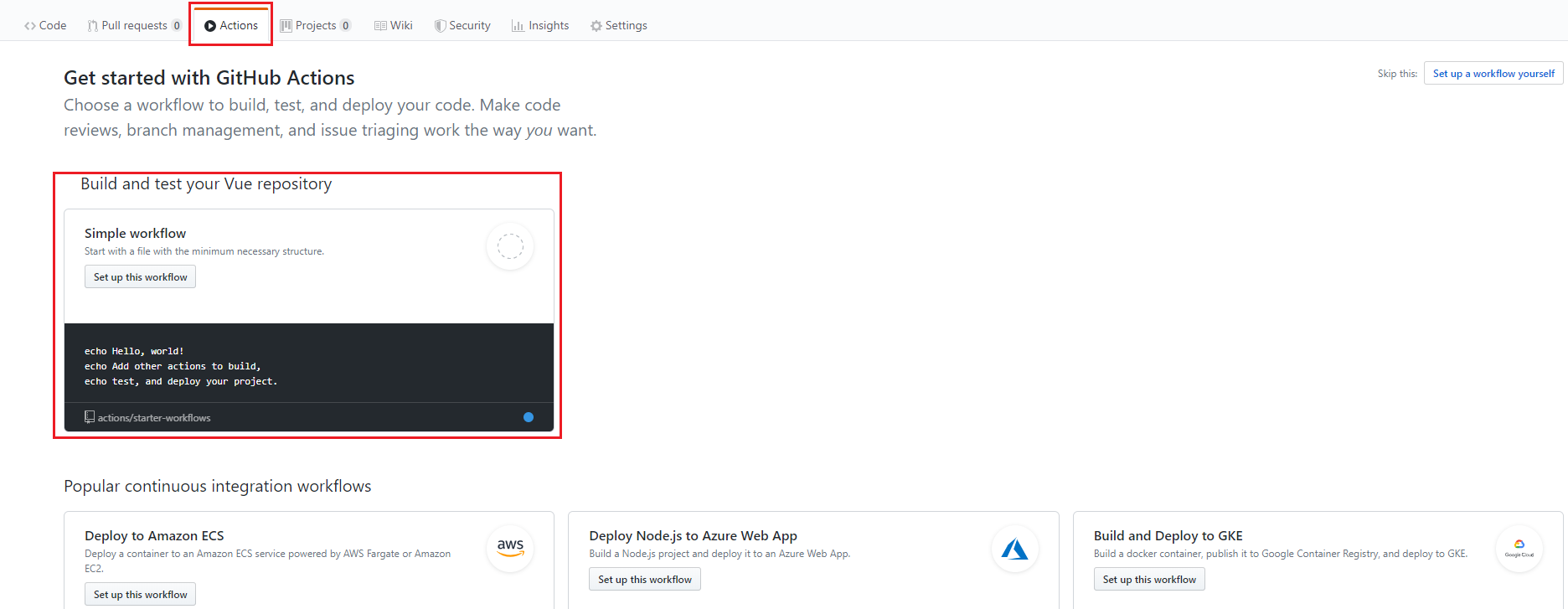Click the AWS logo icon
The height and width of the screenshot is (609, 1568).
[x=510, y=549]
